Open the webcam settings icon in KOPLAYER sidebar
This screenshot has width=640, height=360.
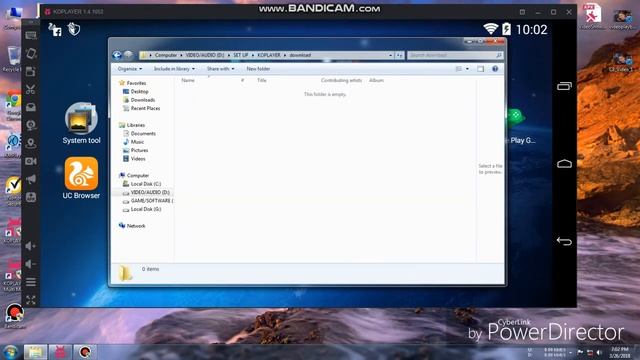[x=31, y=125]
